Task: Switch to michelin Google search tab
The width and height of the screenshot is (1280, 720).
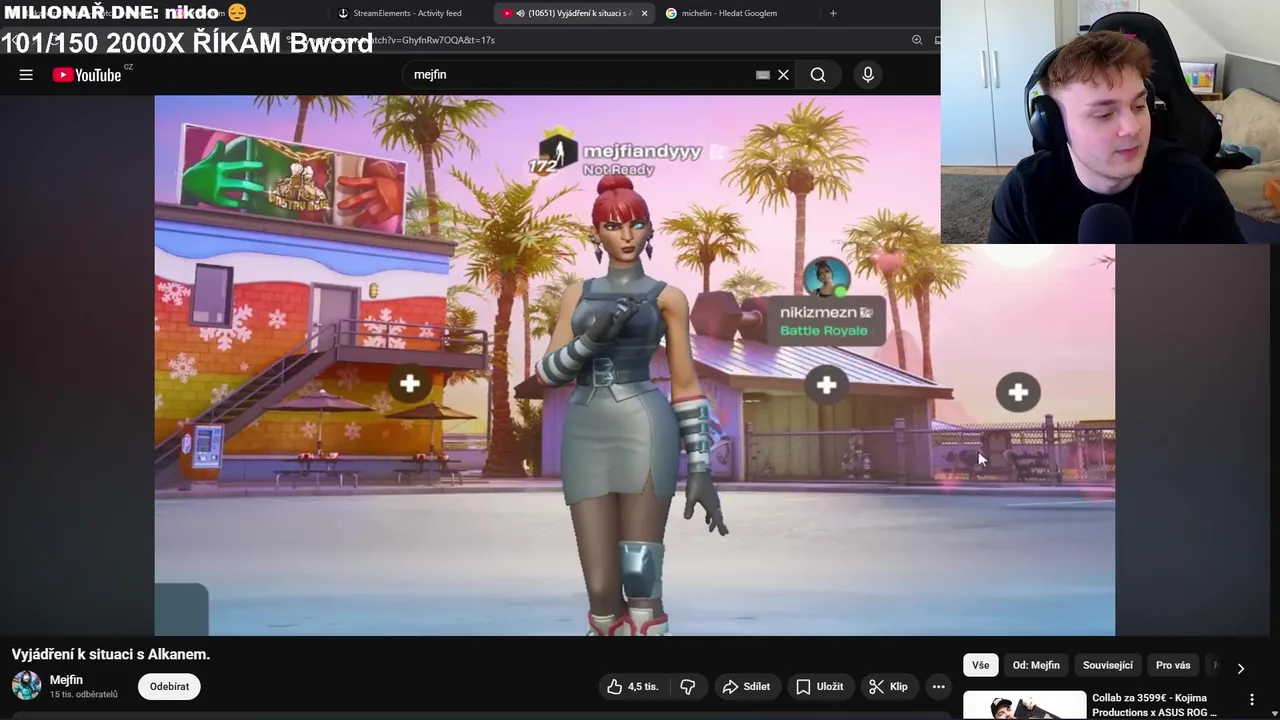Action: point(729,13)
